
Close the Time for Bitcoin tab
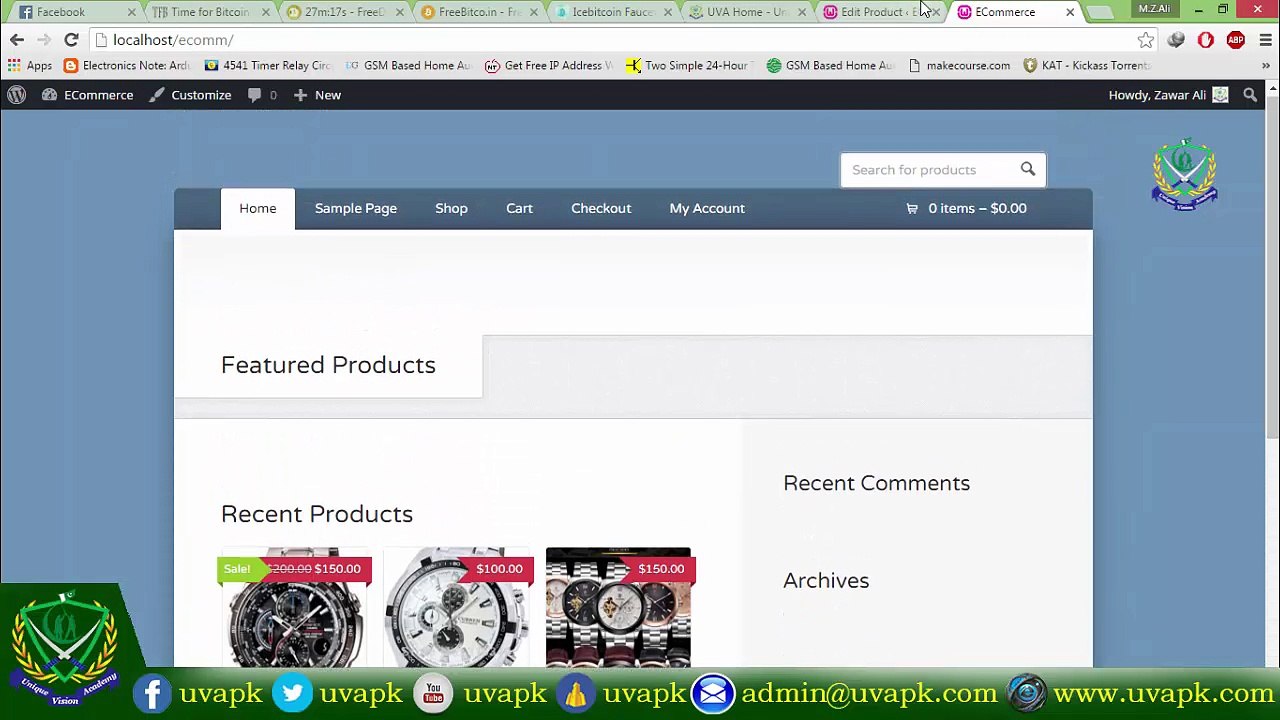pos(265,12)
